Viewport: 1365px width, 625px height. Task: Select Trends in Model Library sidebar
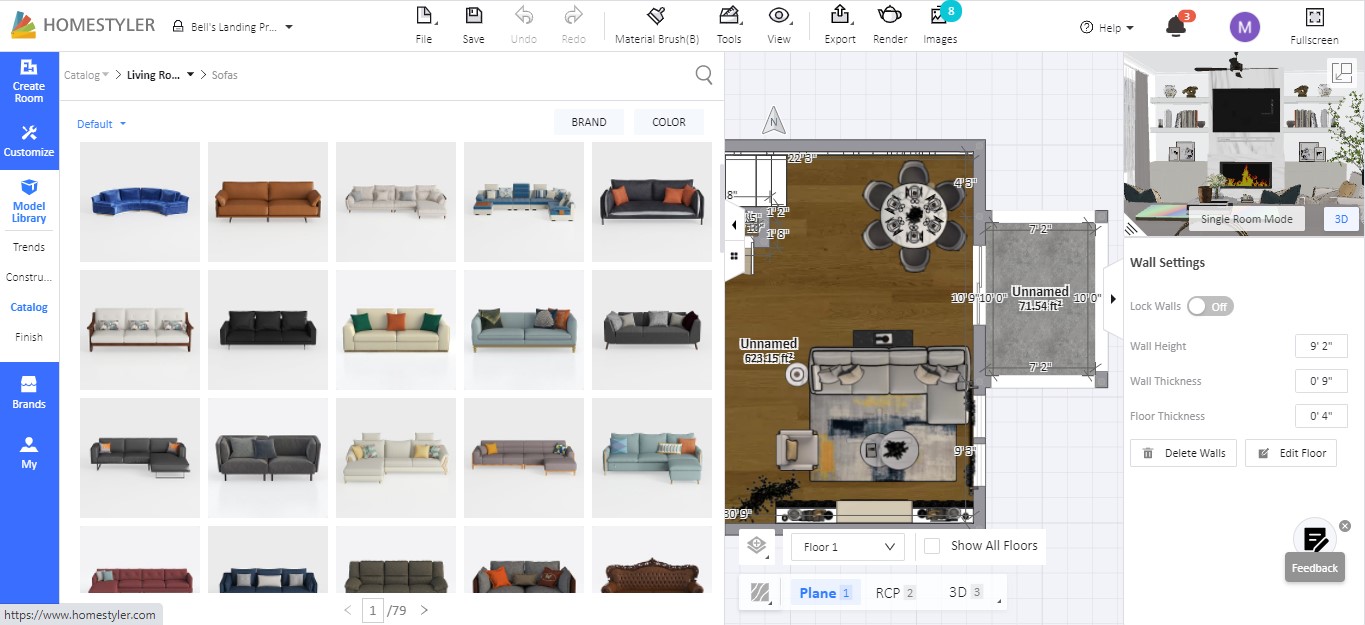tap(29, 247)
